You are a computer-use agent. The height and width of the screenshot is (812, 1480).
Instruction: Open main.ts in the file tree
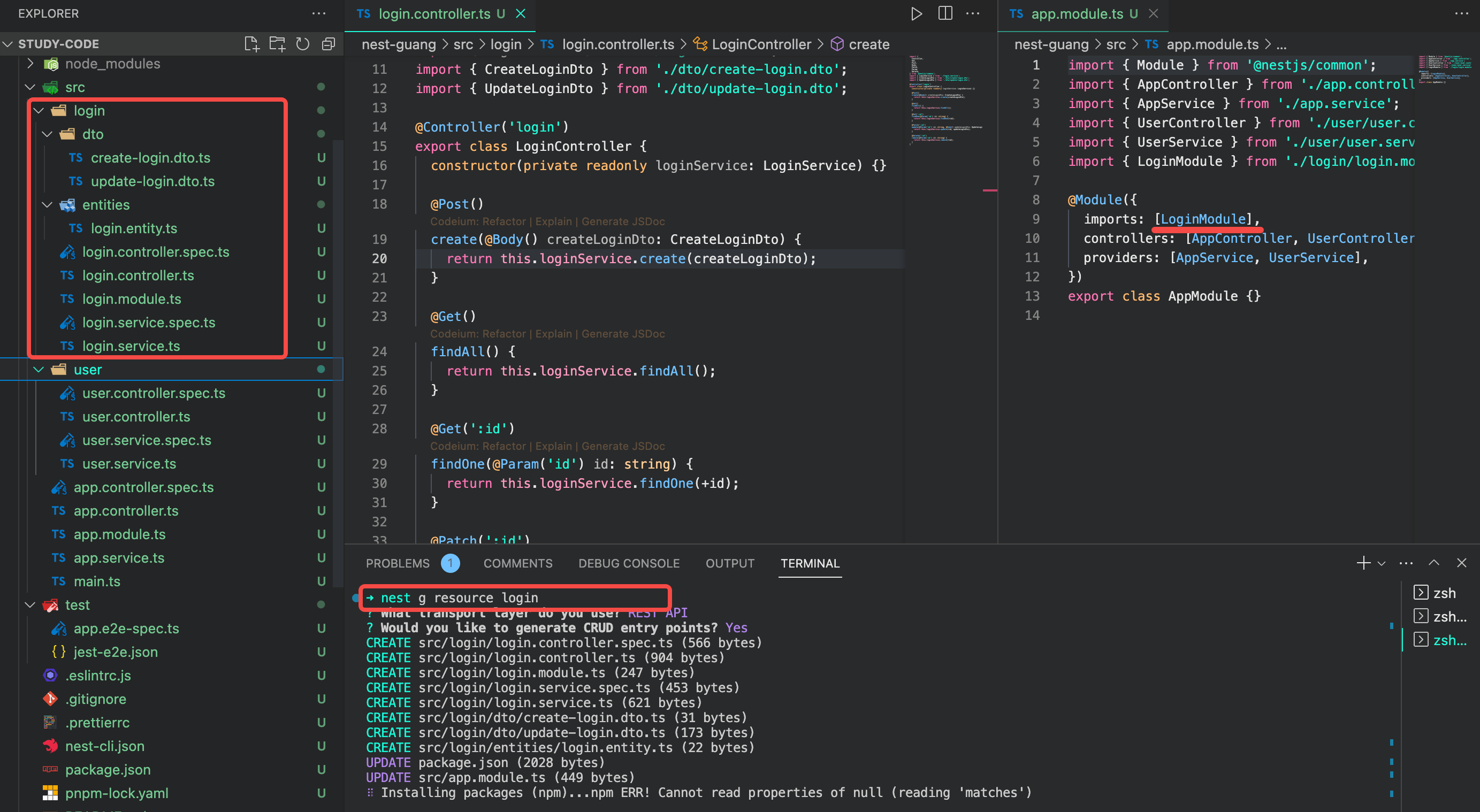pos(97,582)
